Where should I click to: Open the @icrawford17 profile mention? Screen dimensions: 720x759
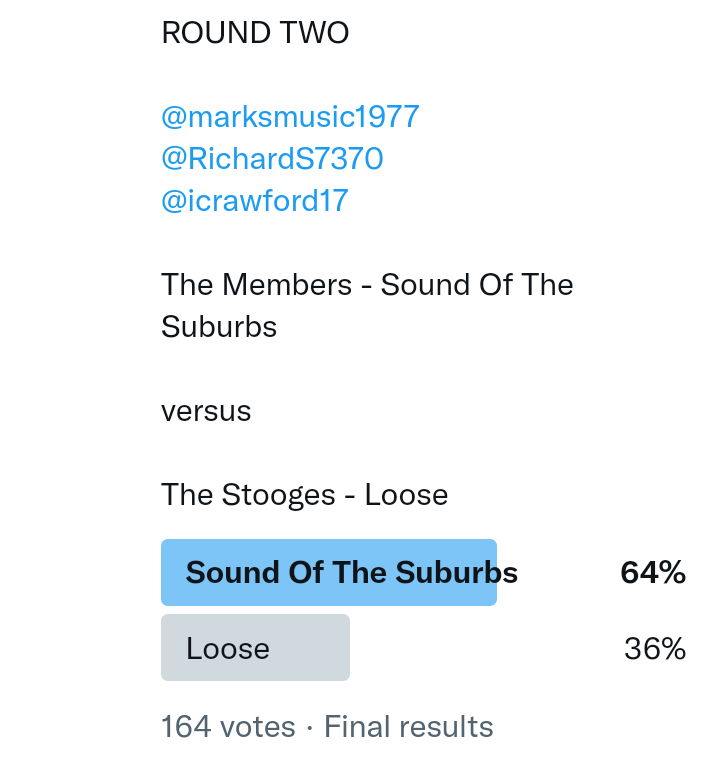point(254,201)
